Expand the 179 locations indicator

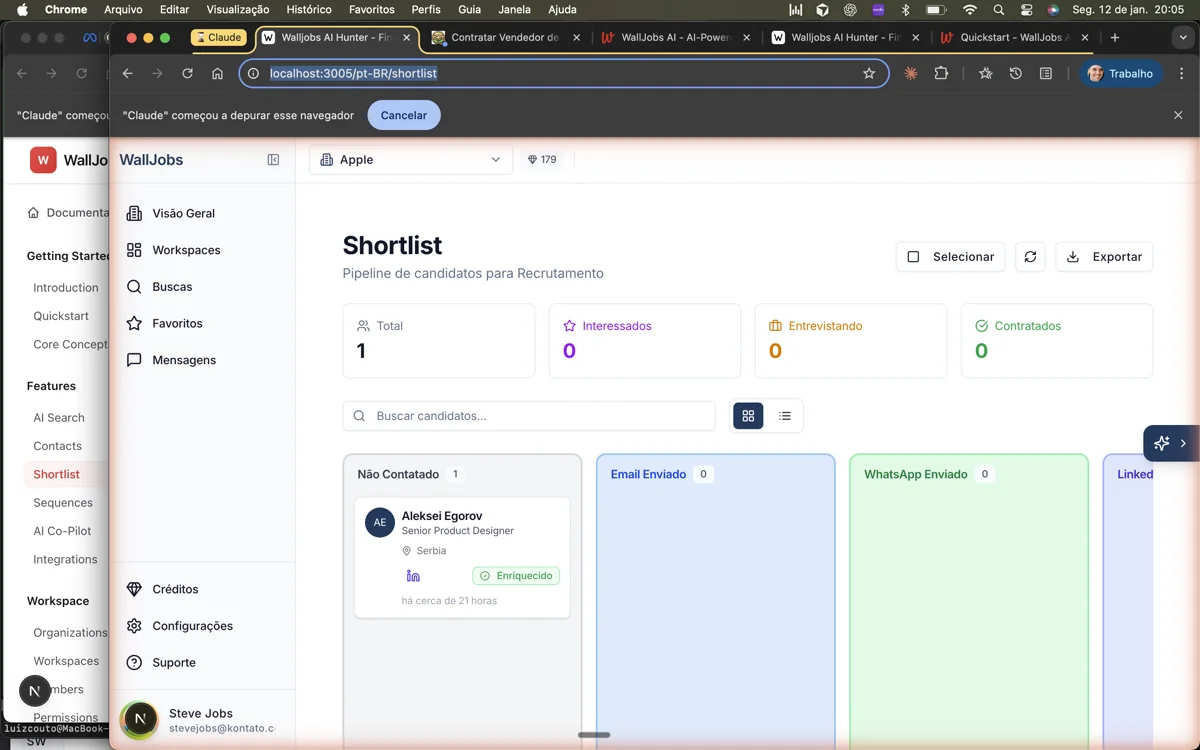(x=542, y=158)
